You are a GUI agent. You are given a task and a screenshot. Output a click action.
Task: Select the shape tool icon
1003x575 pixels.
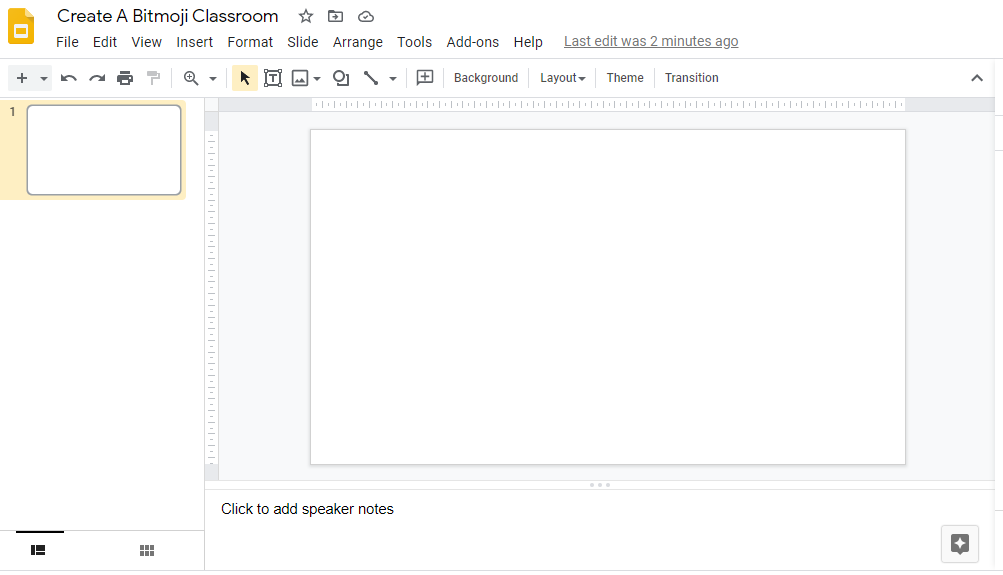click(x=341, y=78)
